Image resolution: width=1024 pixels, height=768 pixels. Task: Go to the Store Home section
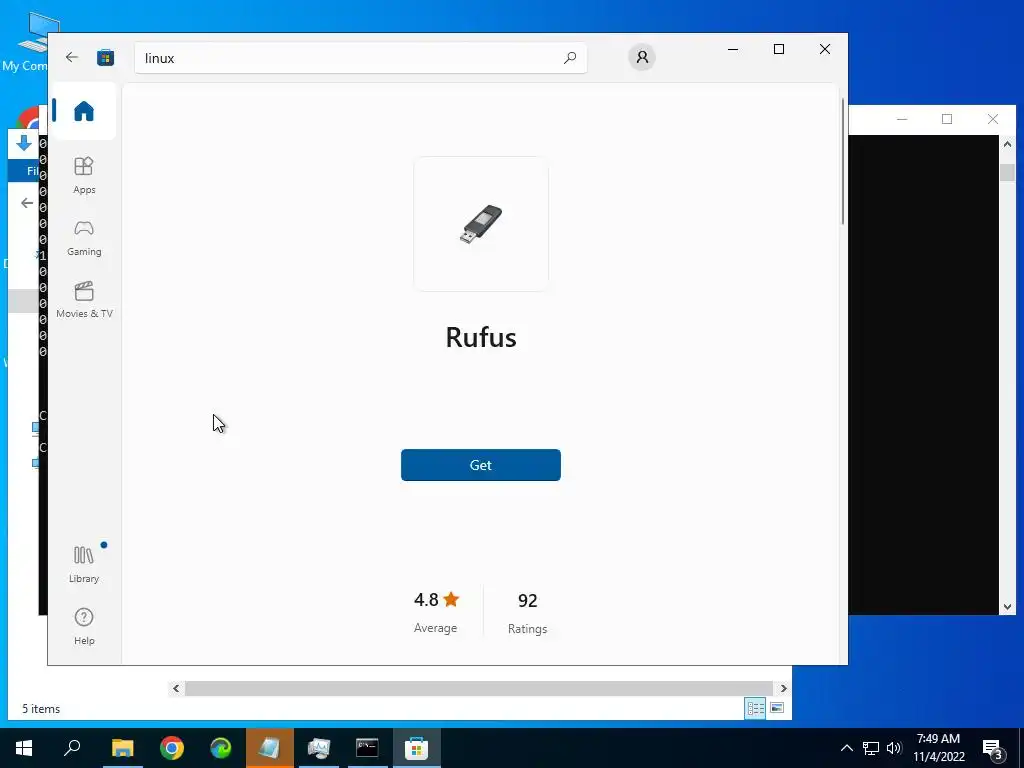pos(84,110)
